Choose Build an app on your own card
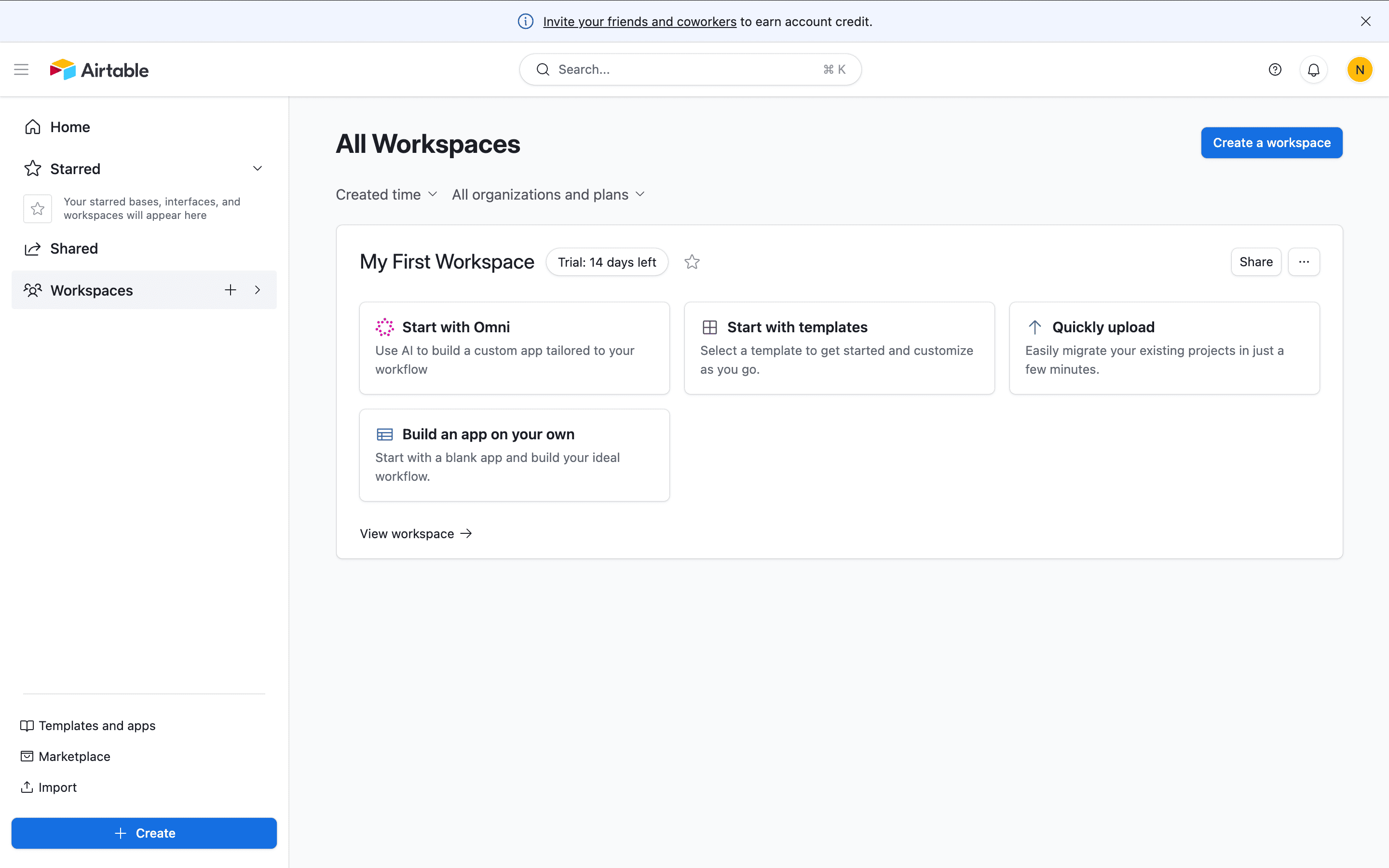The width and height of the screenshot is (1389, 868). click(x=514, y=455)
